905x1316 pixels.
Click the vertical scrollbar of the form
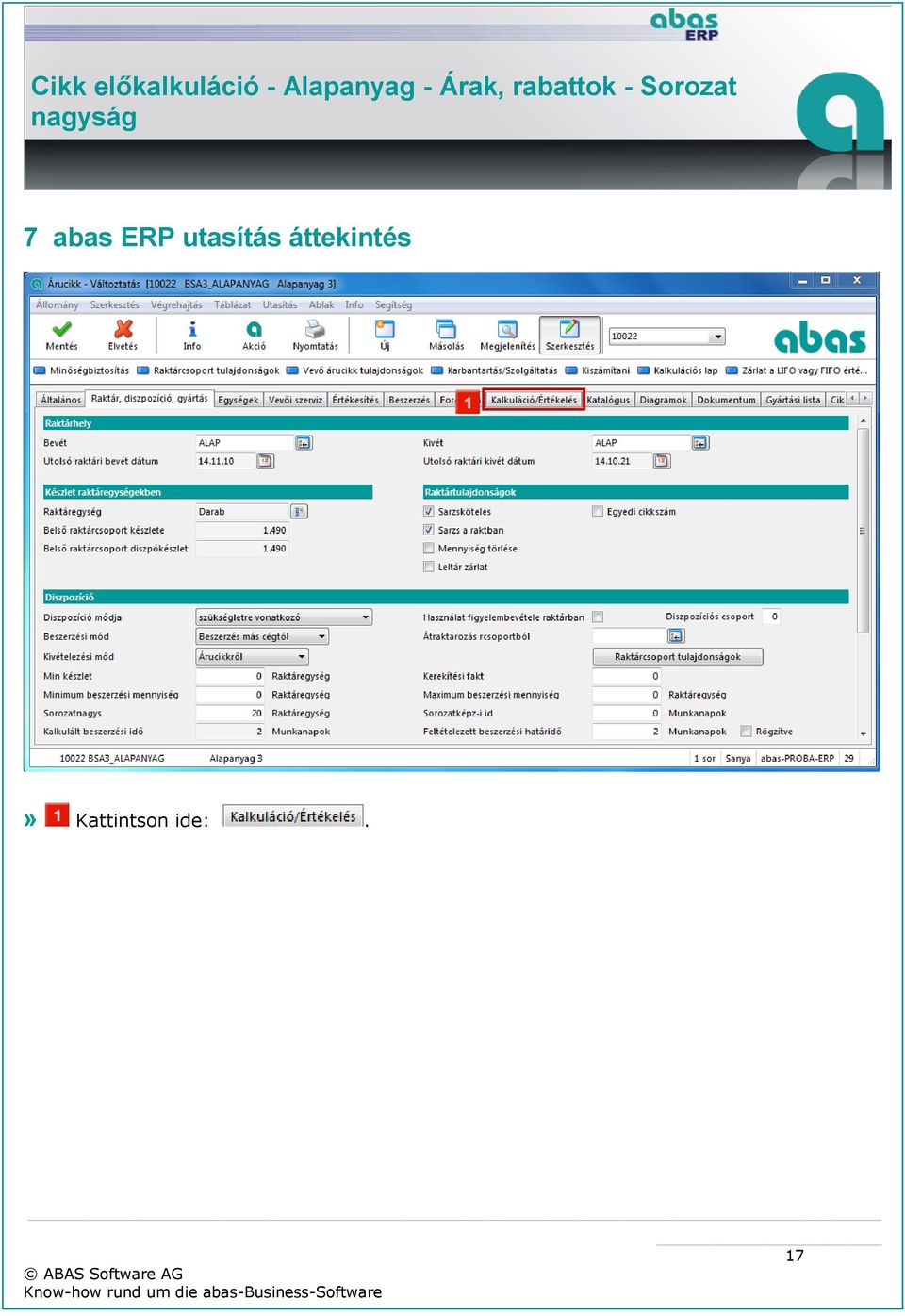(863, 532)
